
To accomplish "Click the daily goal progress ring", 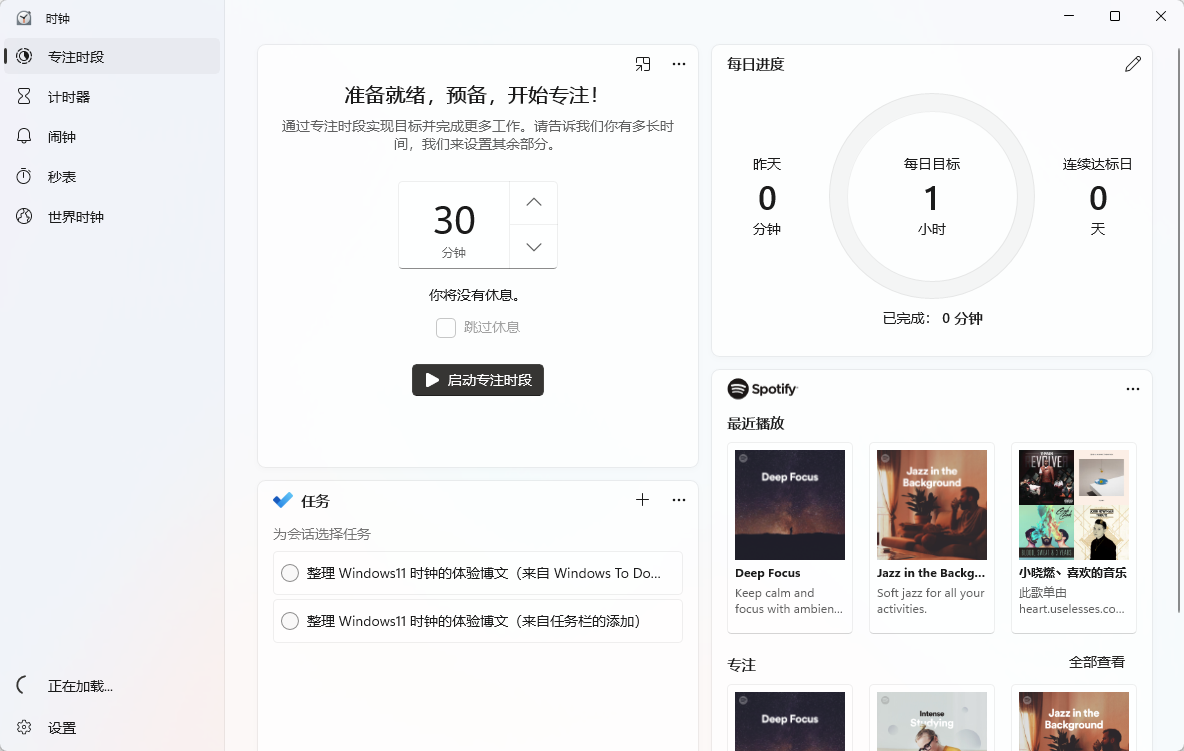I will point(932,196).
